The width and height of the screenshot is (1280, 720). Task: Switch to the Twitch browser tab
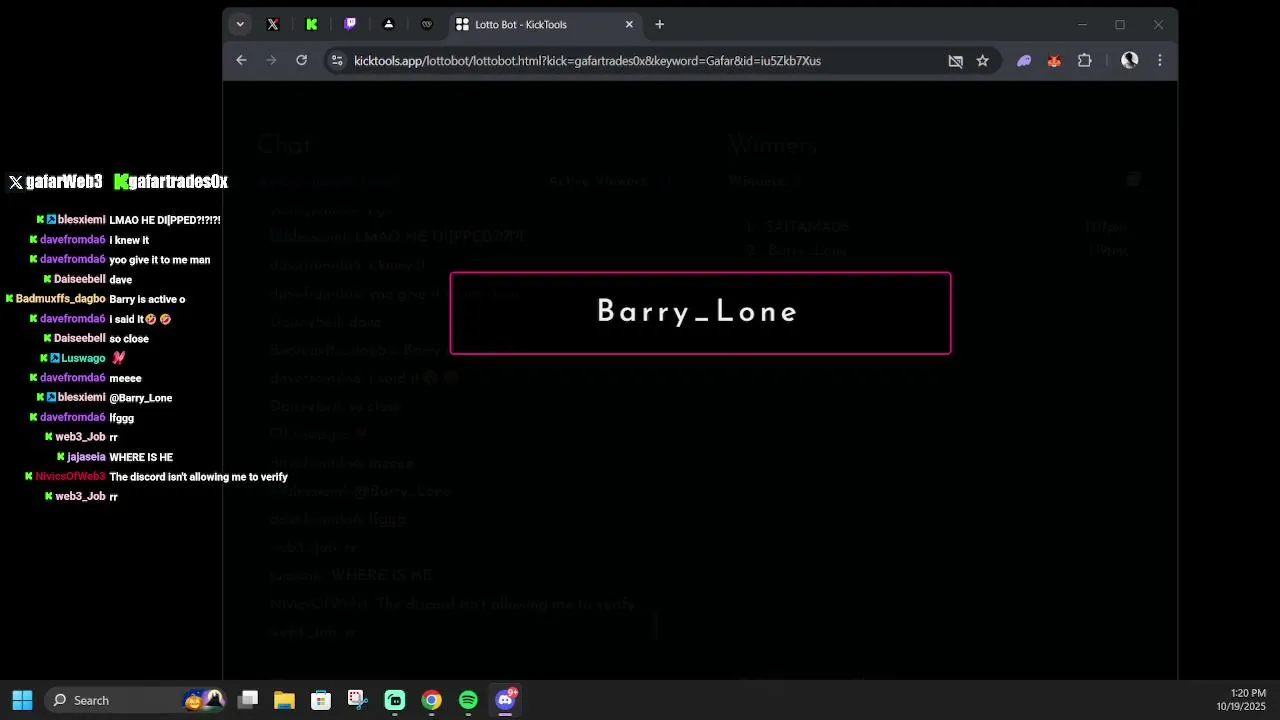[x=350, y=24]
